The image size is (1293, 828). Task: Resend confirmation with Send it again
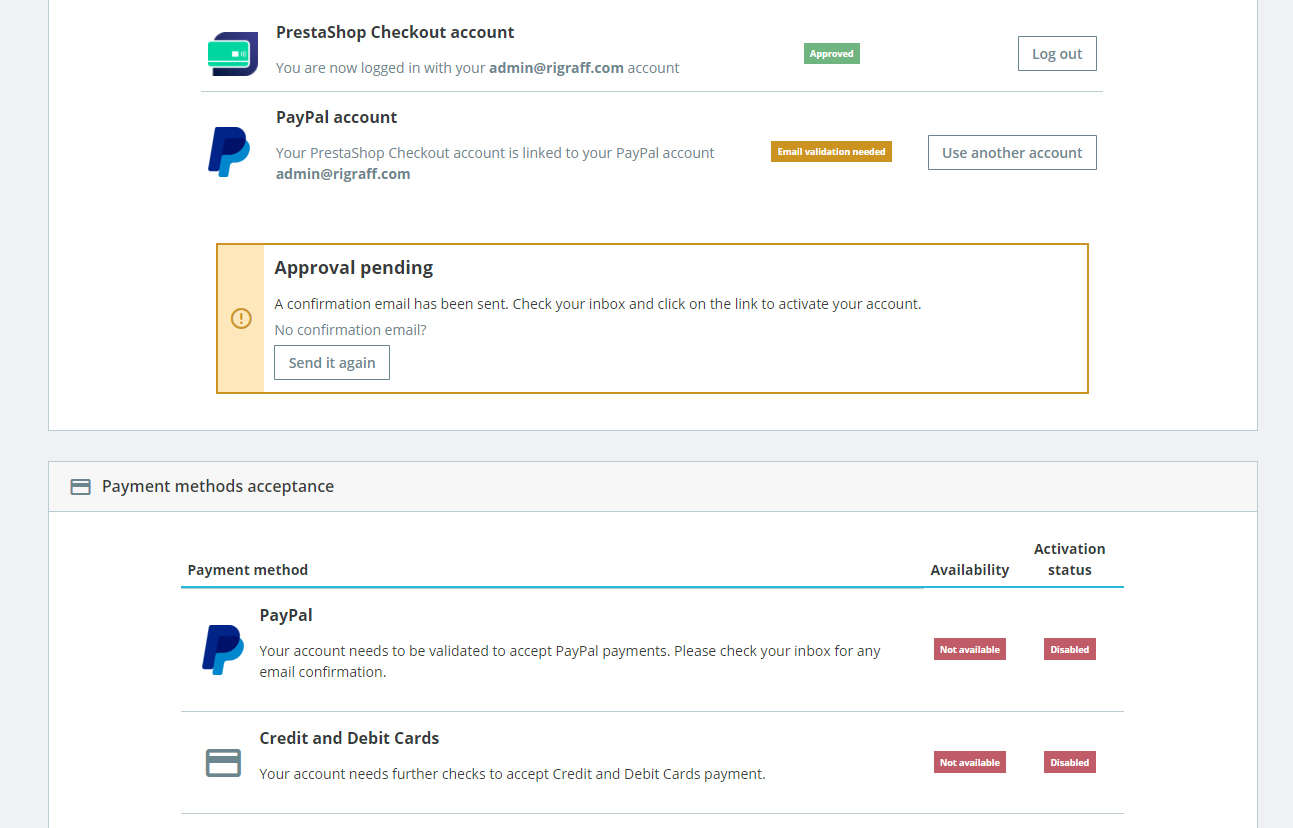pyautogui.click(x=332, y=363)
